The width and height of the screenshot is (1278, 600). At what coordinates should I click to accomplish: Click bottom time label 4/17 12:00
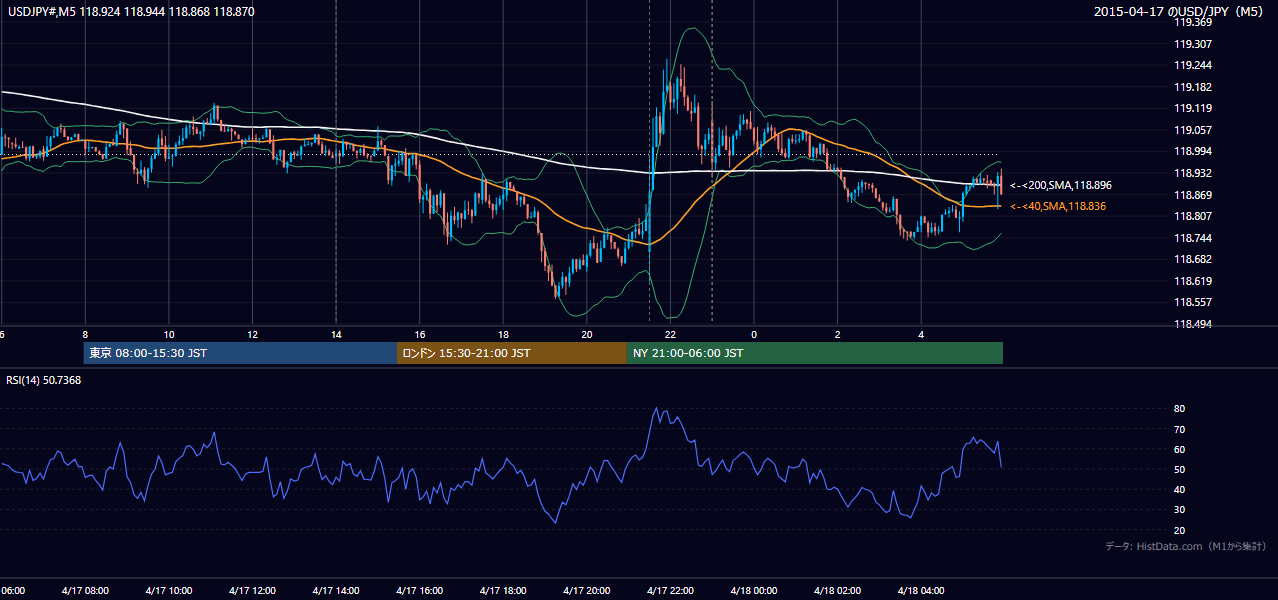click(252, 590)
